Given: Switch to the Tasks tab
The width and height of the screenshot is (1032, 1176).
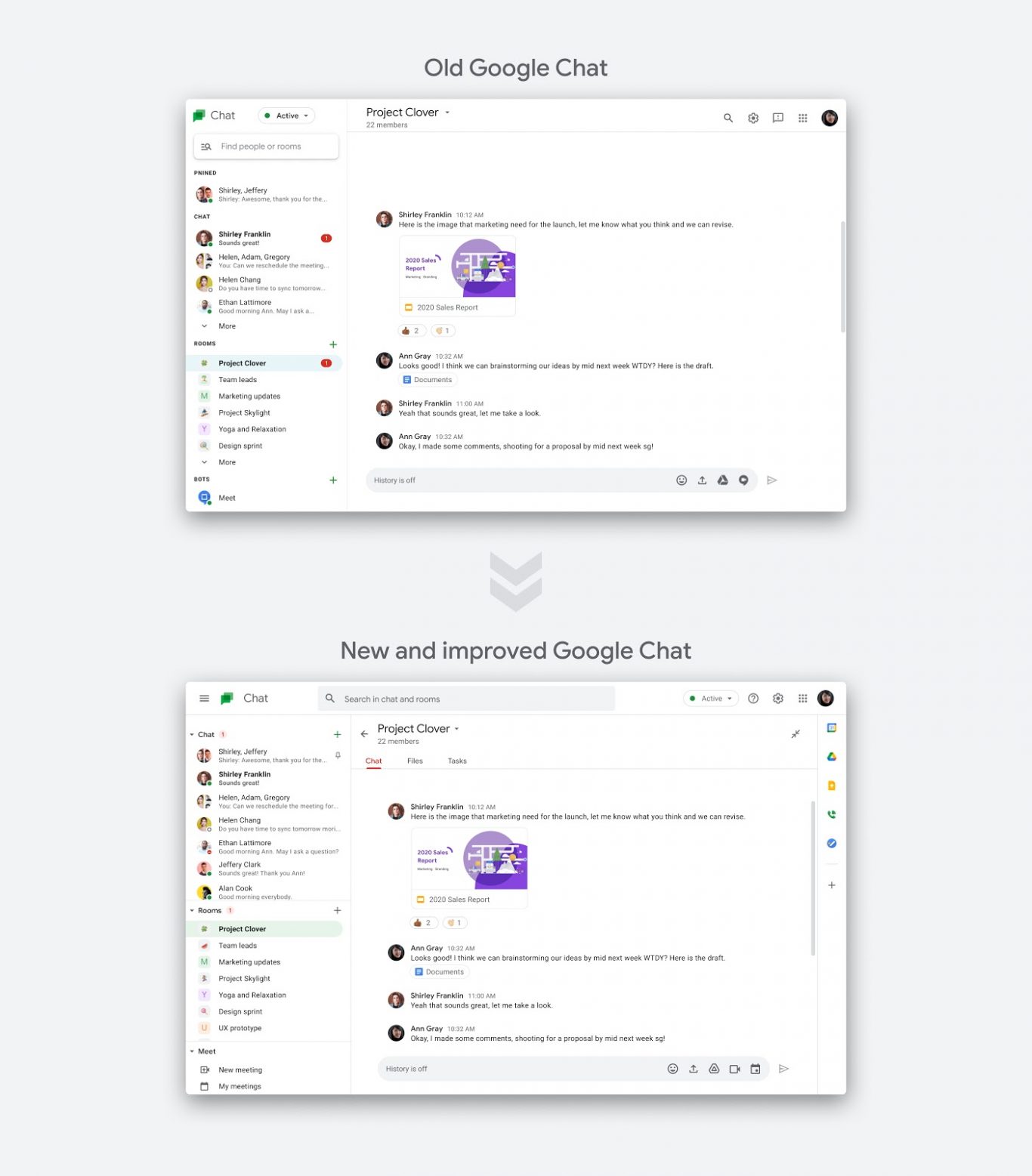Looking at the screenshot, I should tap(457, 761).
